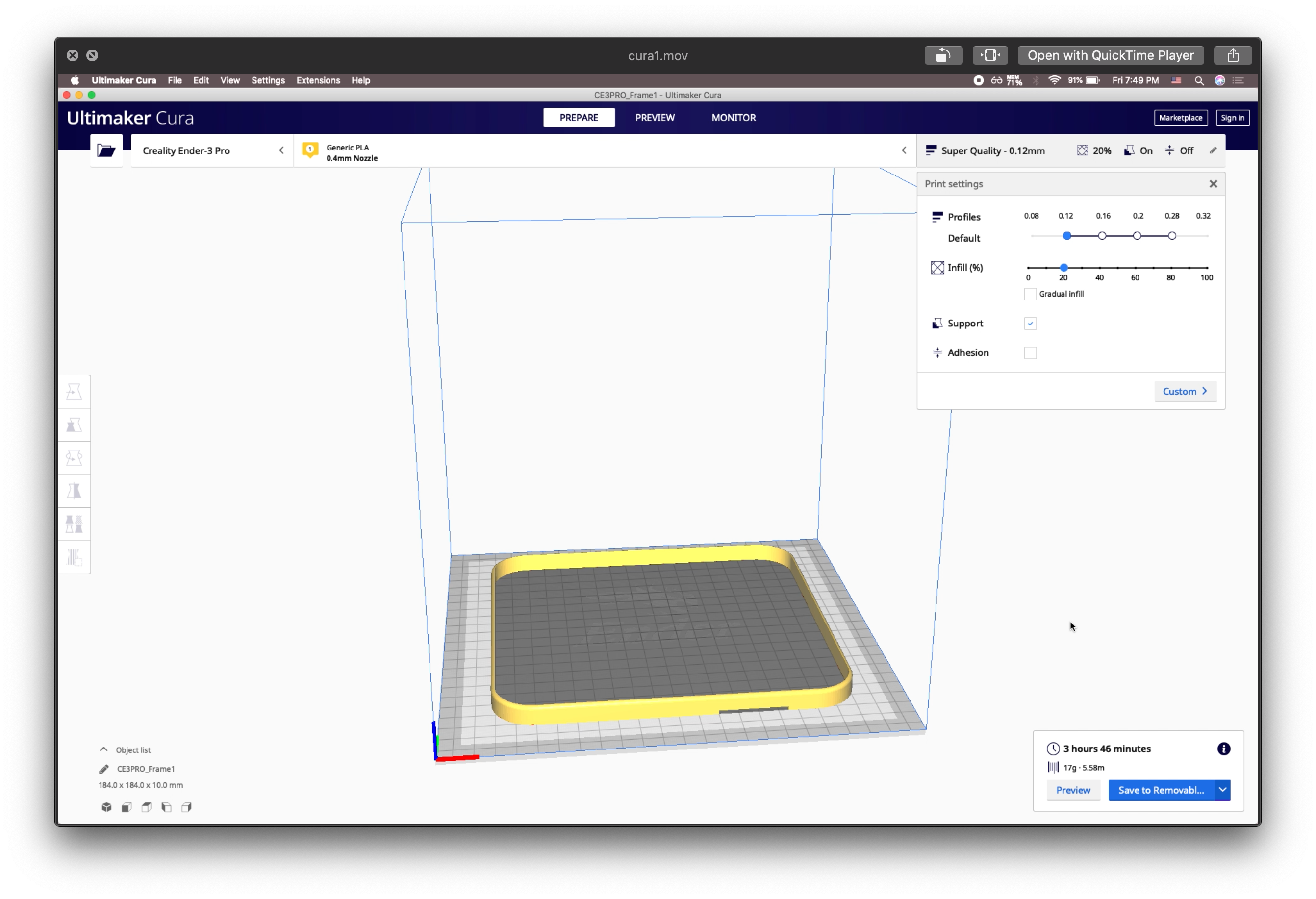Select the Support Blocker tool
The height and width of the screenshot is (899, 1316).
pos(74,557)
